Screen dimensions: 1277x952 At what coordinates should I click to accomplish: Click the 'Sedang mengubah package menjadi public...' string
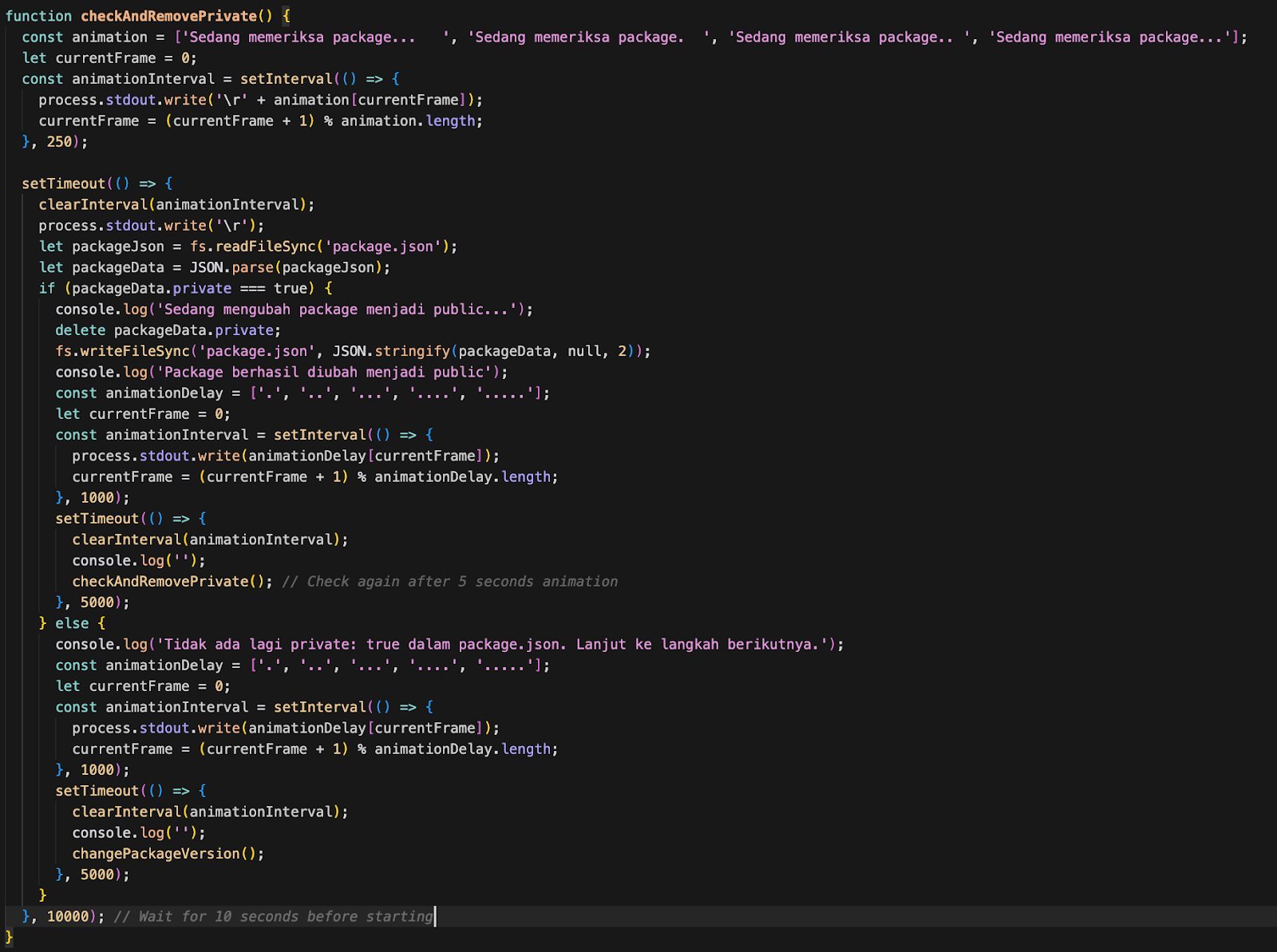[339, 310]
